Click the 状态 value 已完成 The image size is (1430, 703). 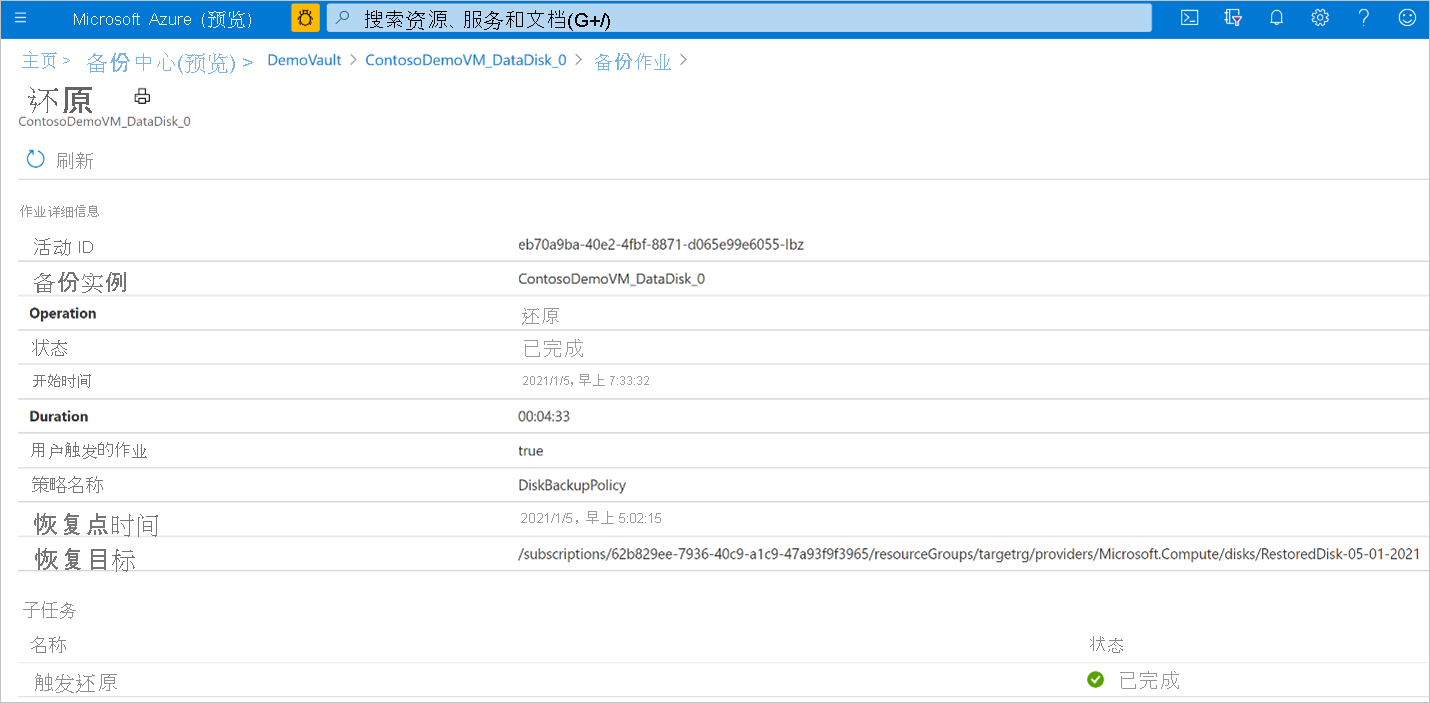click(553, 349)
